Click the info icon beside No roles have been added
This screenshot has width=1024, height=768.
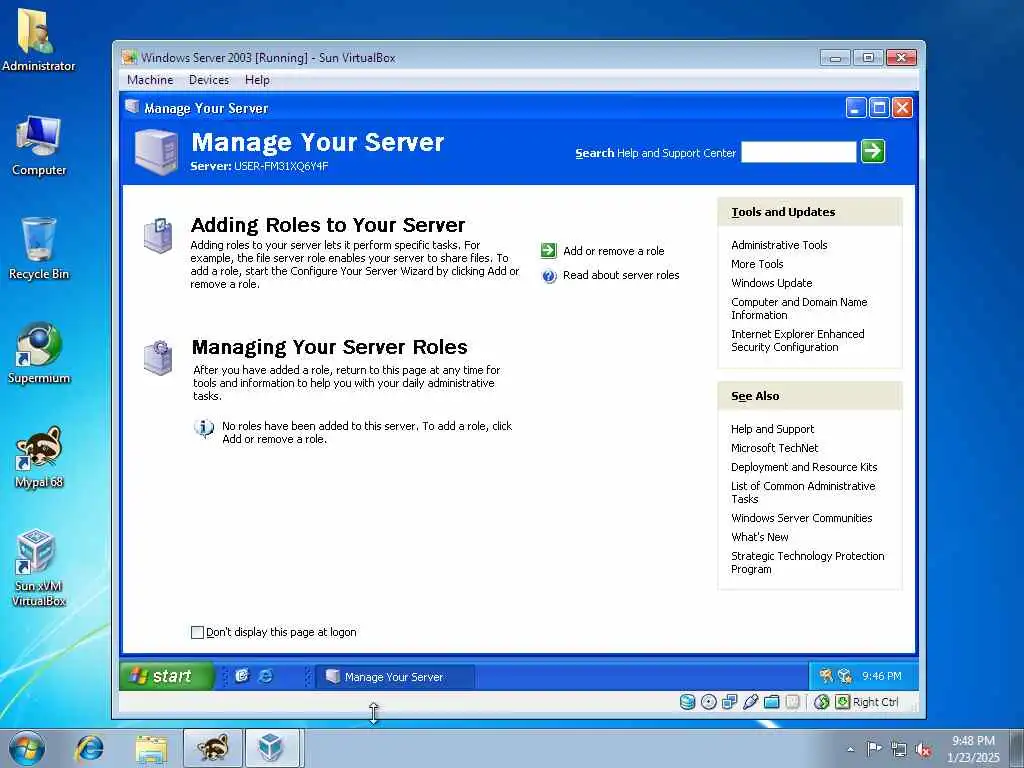pyautogui.click(x=204, y=428)
